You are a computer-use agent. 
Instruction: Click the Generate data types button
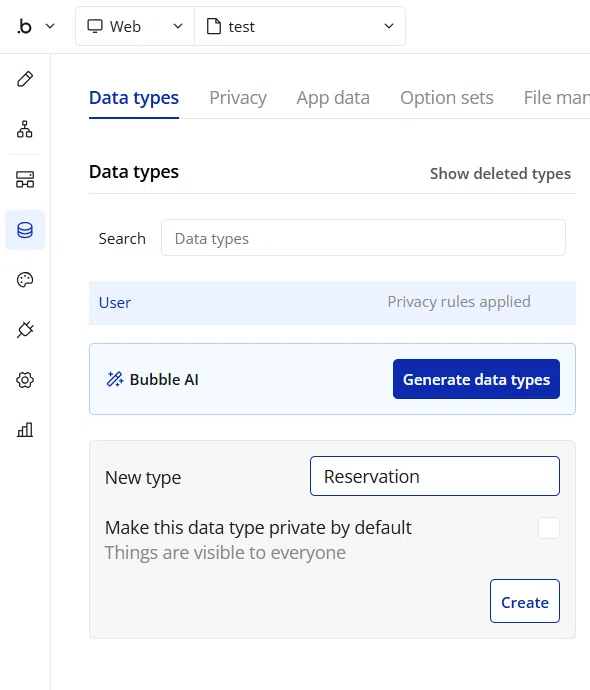[x=476, y=379]
